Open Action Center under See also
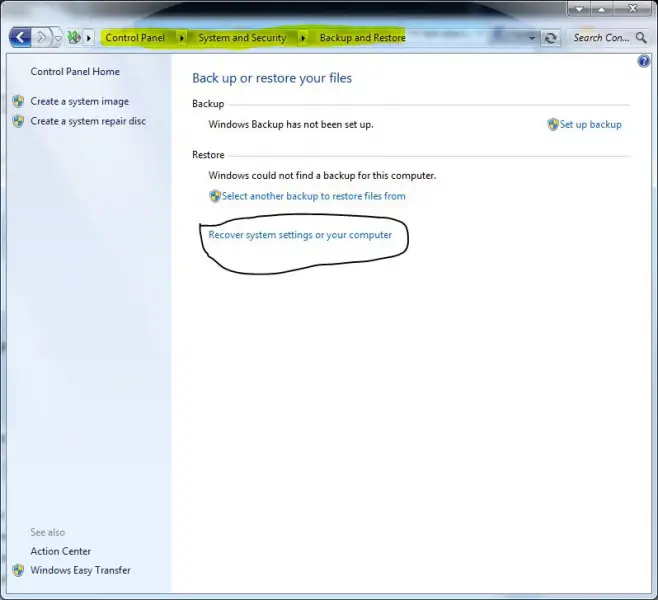658x600 pixels. (60, 551)
